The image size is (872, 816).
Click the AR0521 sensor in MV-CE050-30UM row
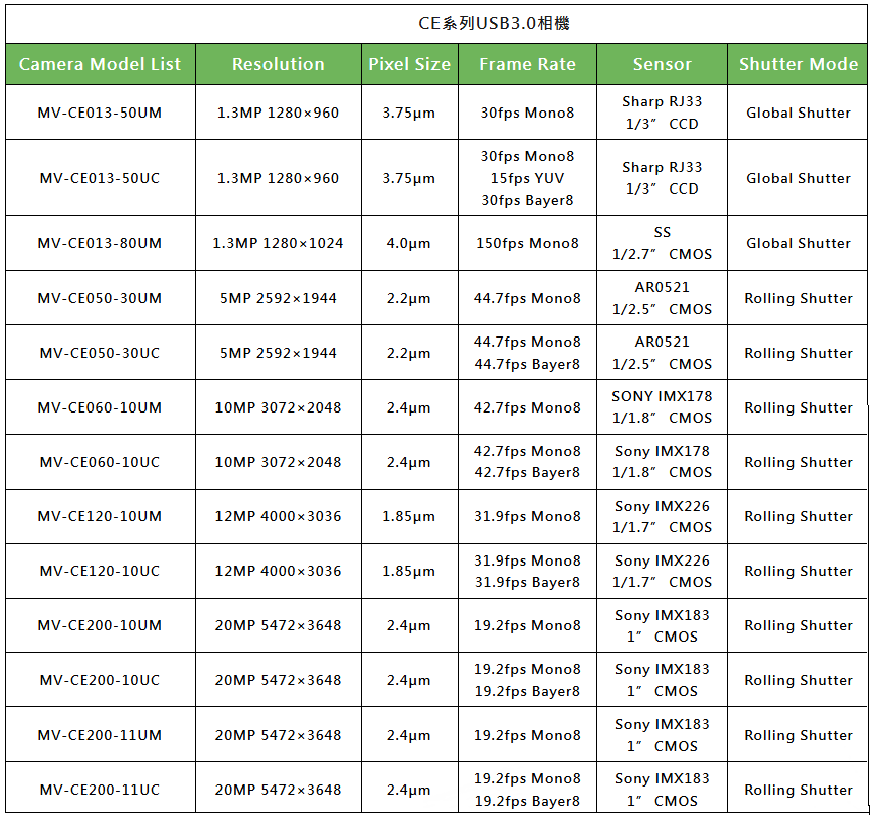pos(662,298)
